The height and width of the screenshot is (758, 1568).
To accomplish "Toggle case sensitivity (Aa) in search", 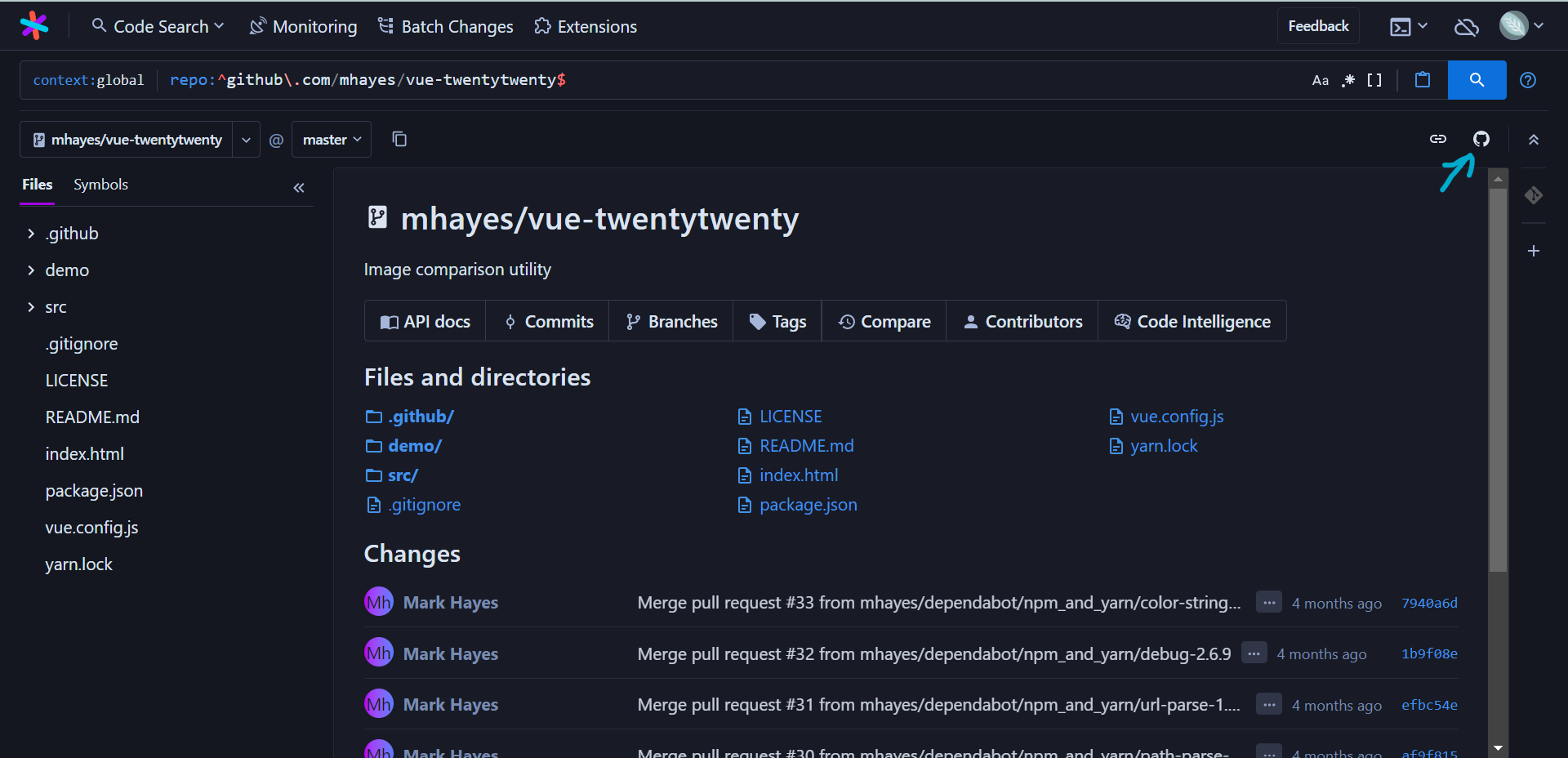I will tap(1320, 80).
